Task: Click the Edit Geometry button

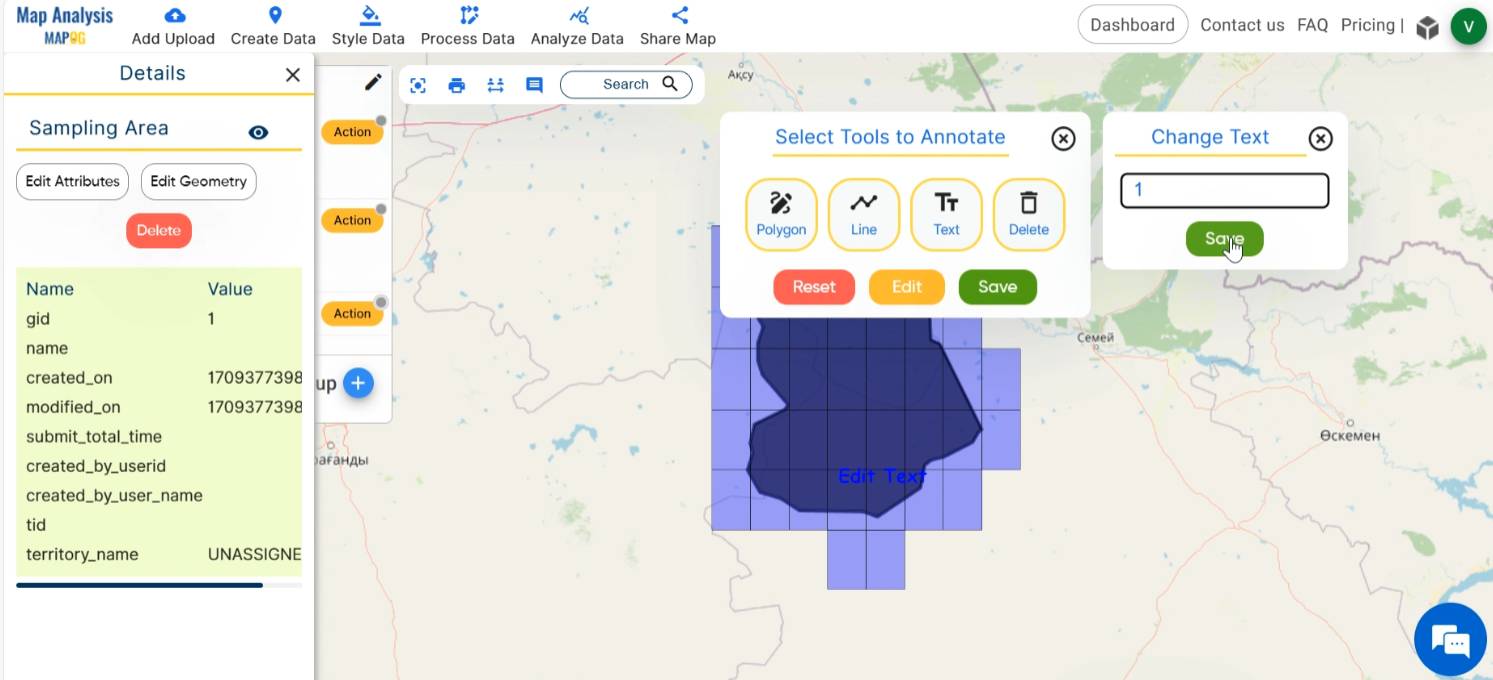Action: tap(198, 182)
